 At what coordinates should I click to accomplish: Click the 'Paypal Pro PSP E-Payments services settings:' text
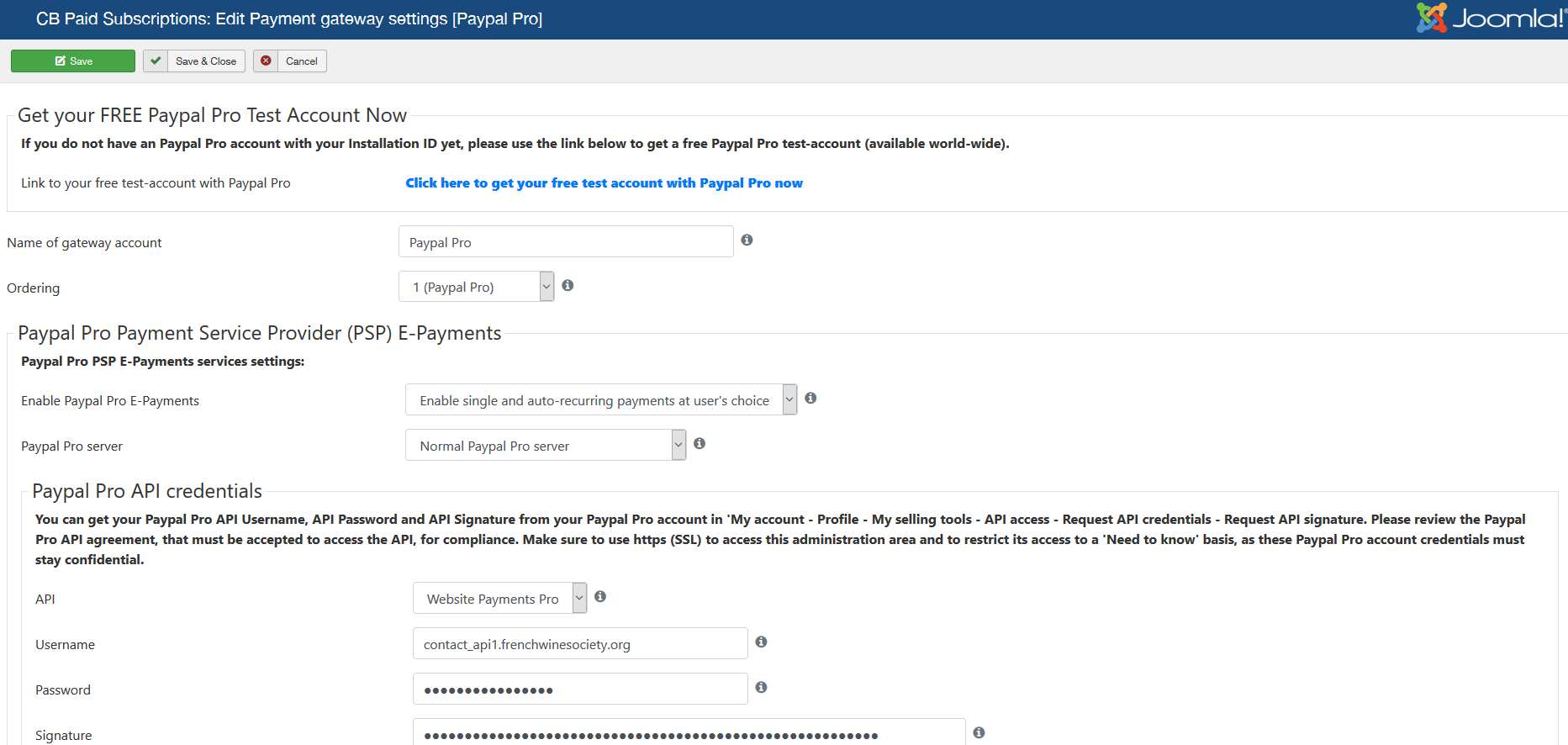tap(162, 362)
